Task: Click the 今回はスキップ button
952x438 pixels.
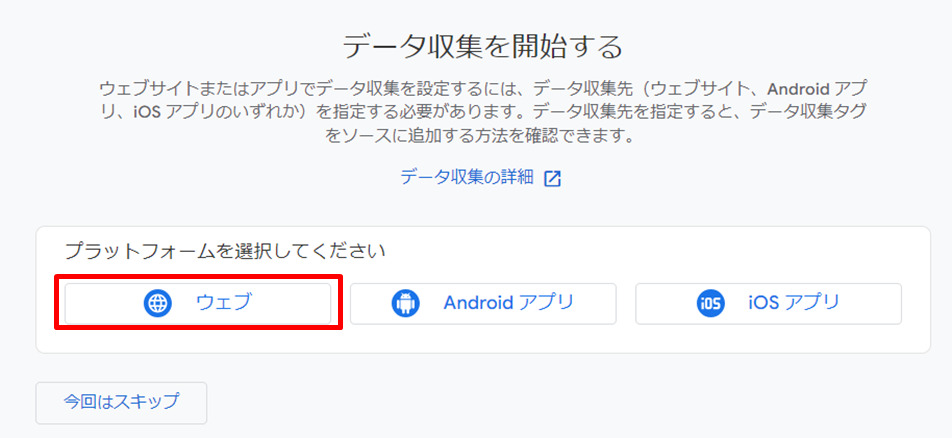Action: tap(121, 403)
